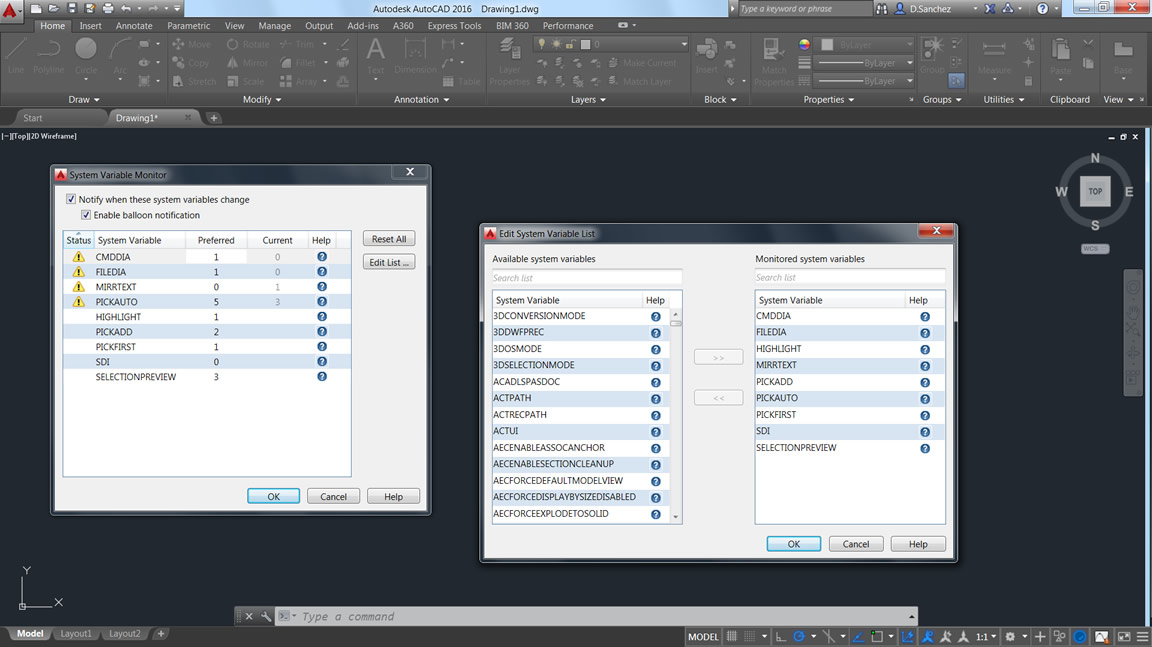
Task: Click help icon next to 3DCONVERSIONMODE
Action: [656, 317]
